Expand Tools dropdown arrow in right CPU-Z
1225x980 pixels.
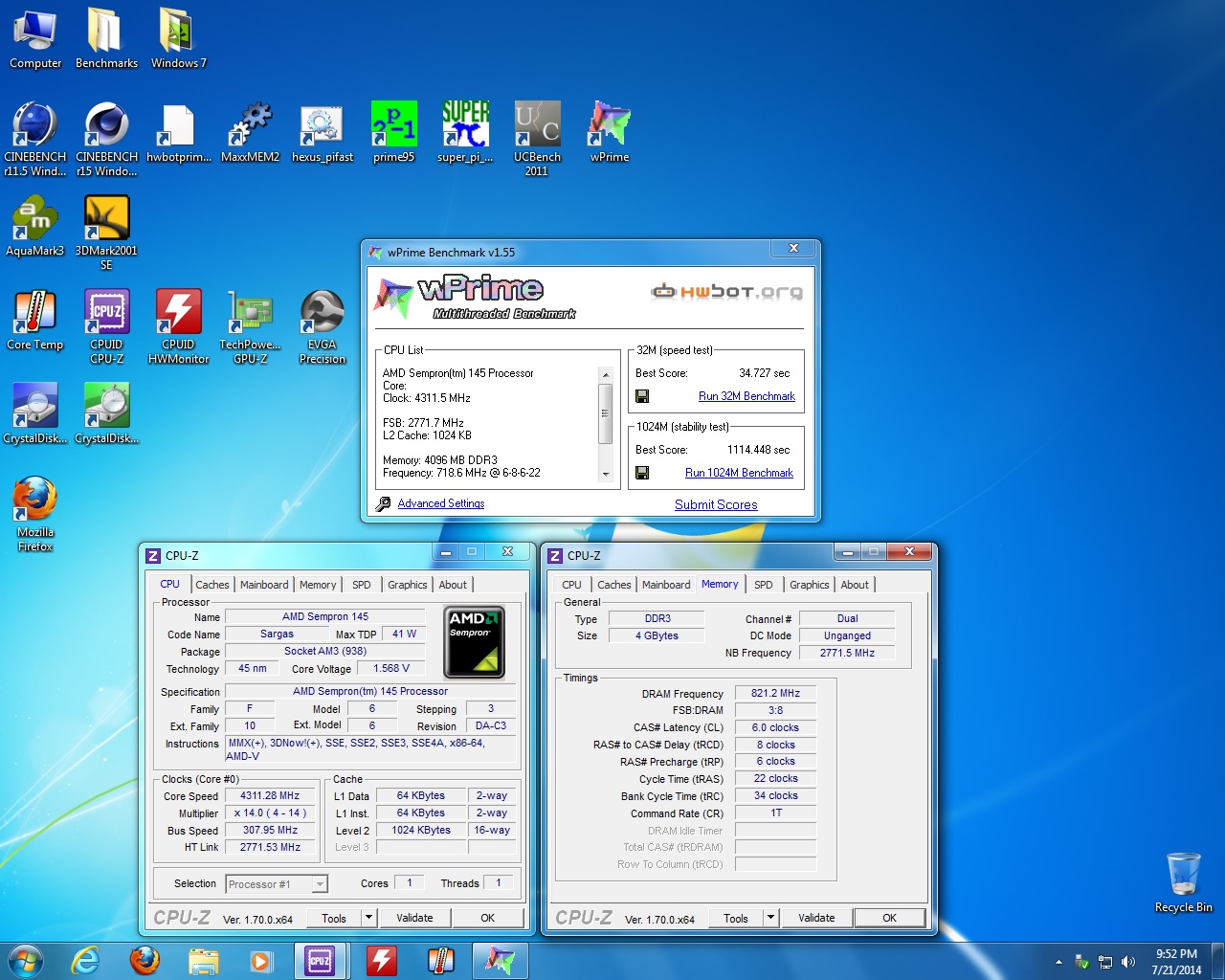pyautogui.click(x=770, y=918)
